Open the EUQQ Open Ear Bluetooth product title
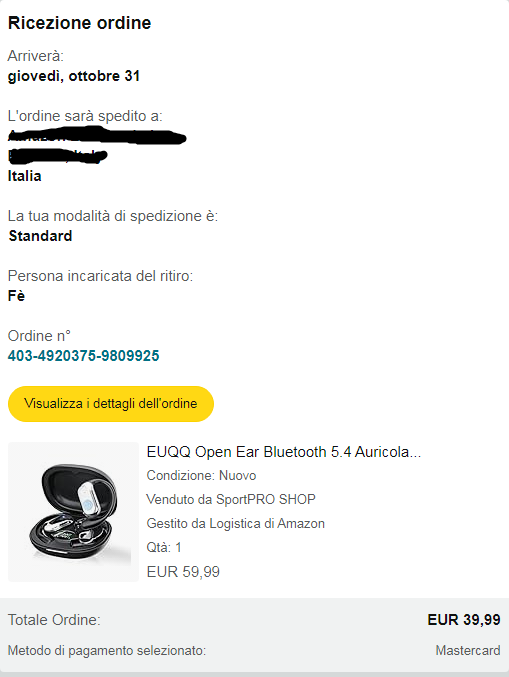This screenshot has width=509, height=677. 284,452
